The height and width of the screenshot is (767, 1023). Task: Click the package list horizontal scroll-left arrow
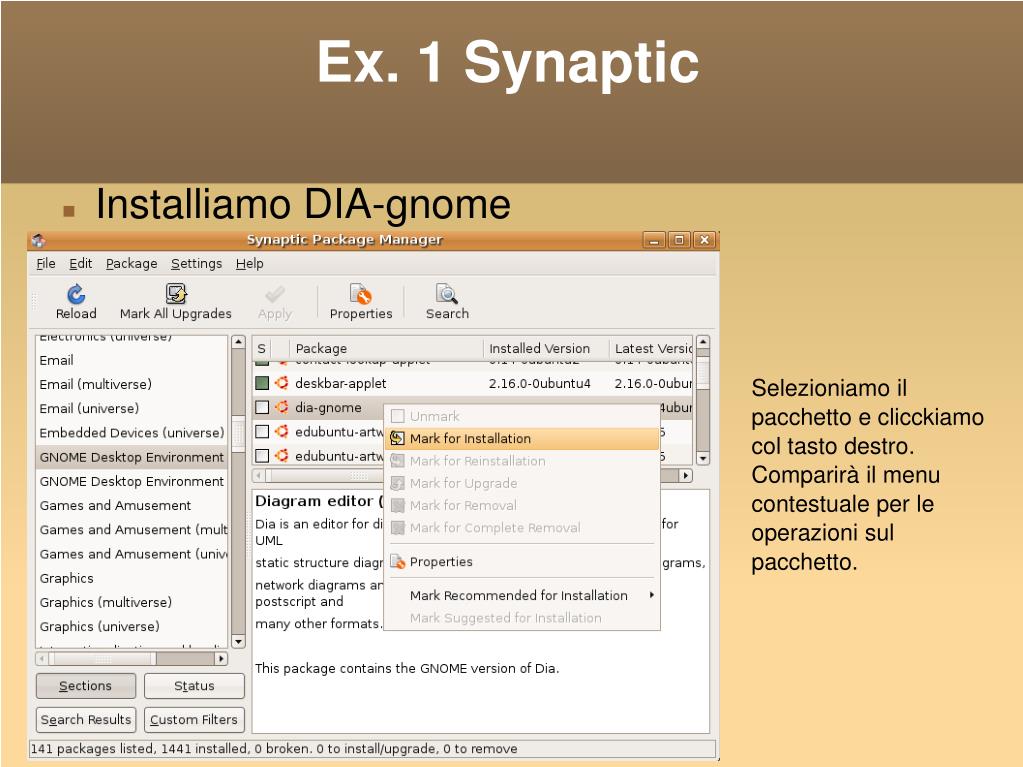259,475
